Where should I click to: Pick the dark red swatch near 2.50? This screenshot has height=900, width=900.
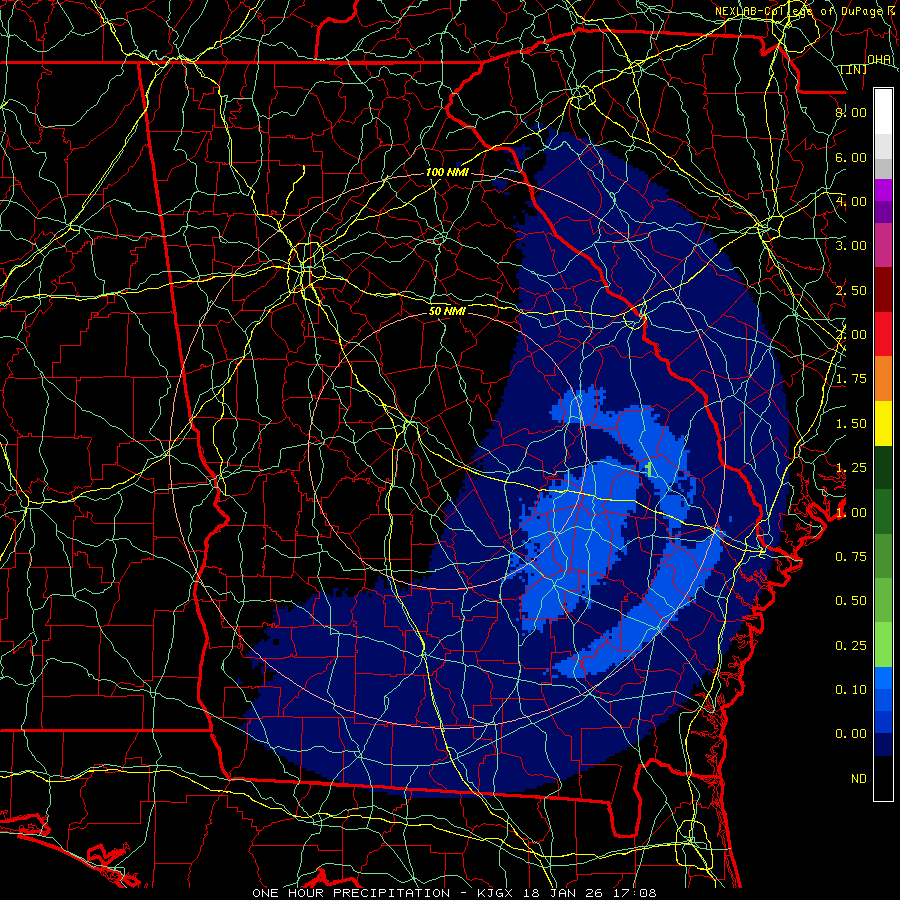pos(883,290)
